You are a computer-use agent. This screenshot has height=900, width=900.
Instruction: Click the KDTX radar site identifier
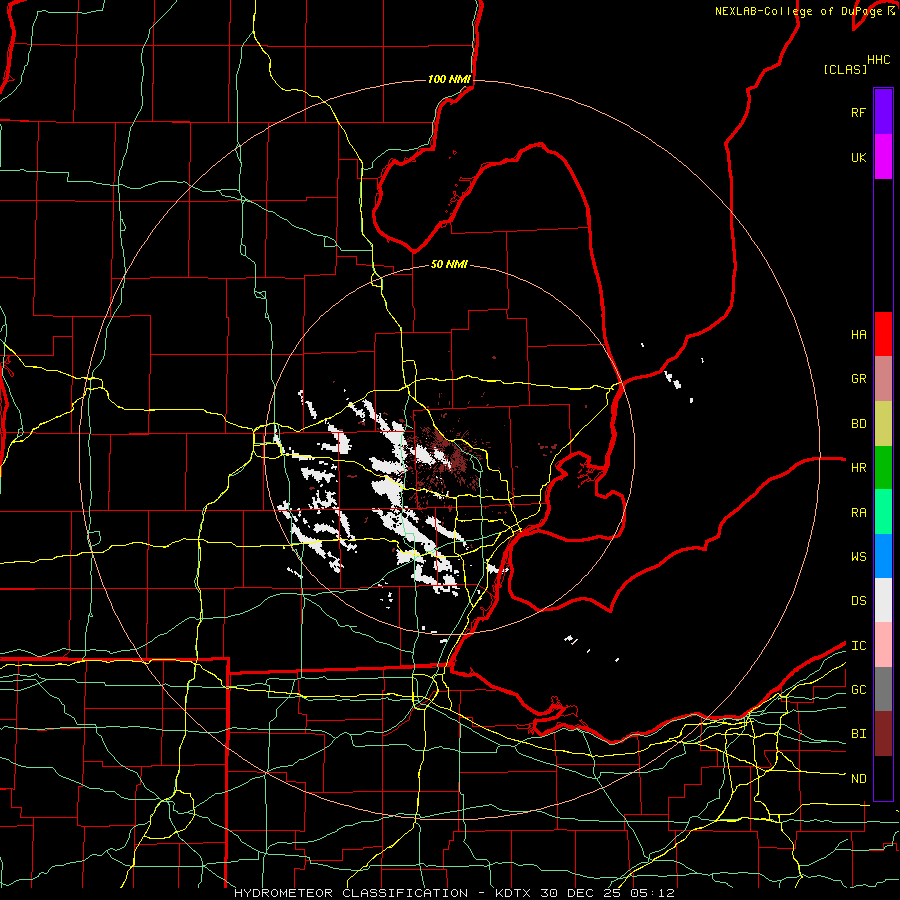tap(513, 893)
